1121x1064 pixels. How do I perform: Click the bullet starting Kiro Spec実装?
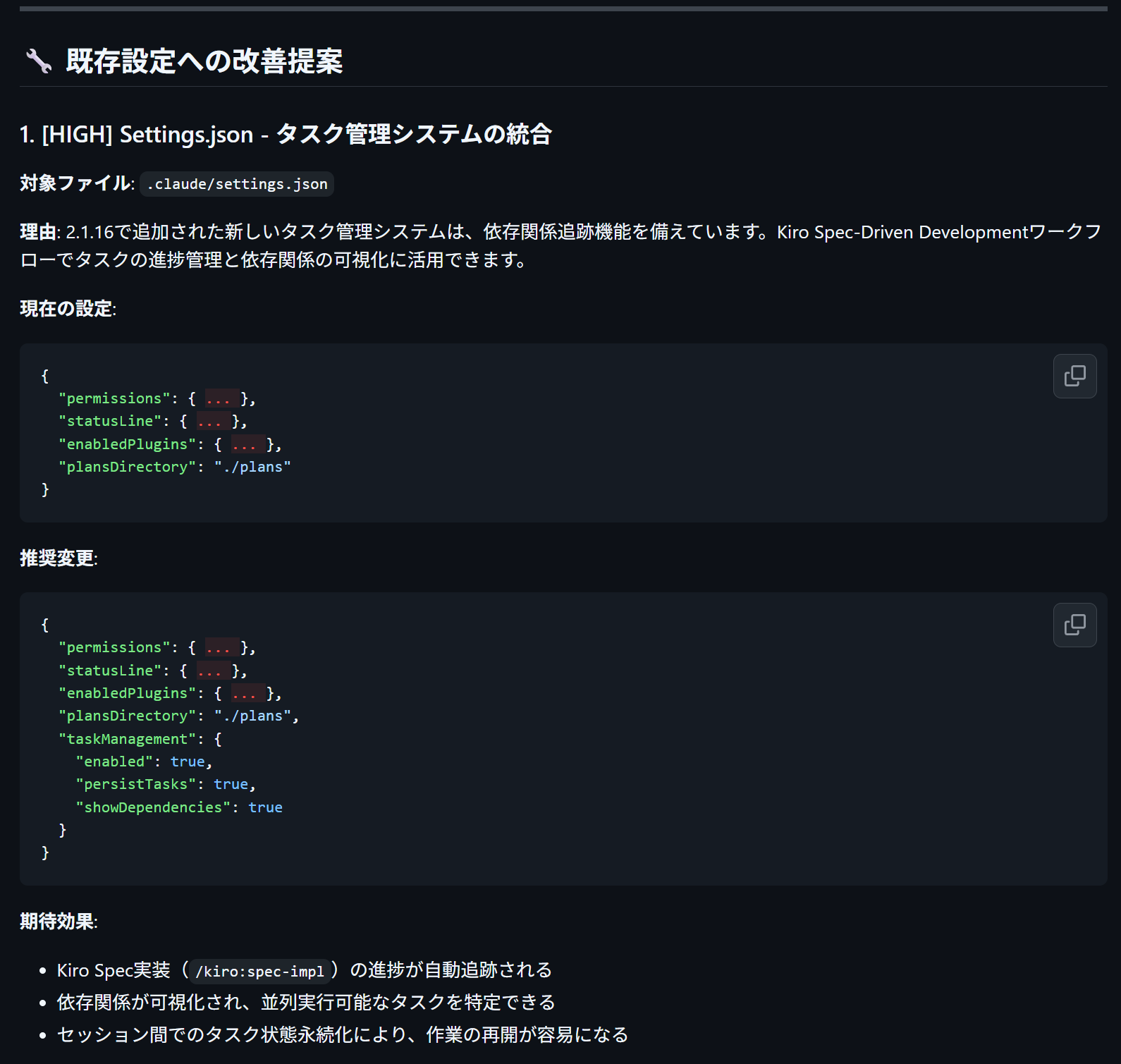point(305,970)
